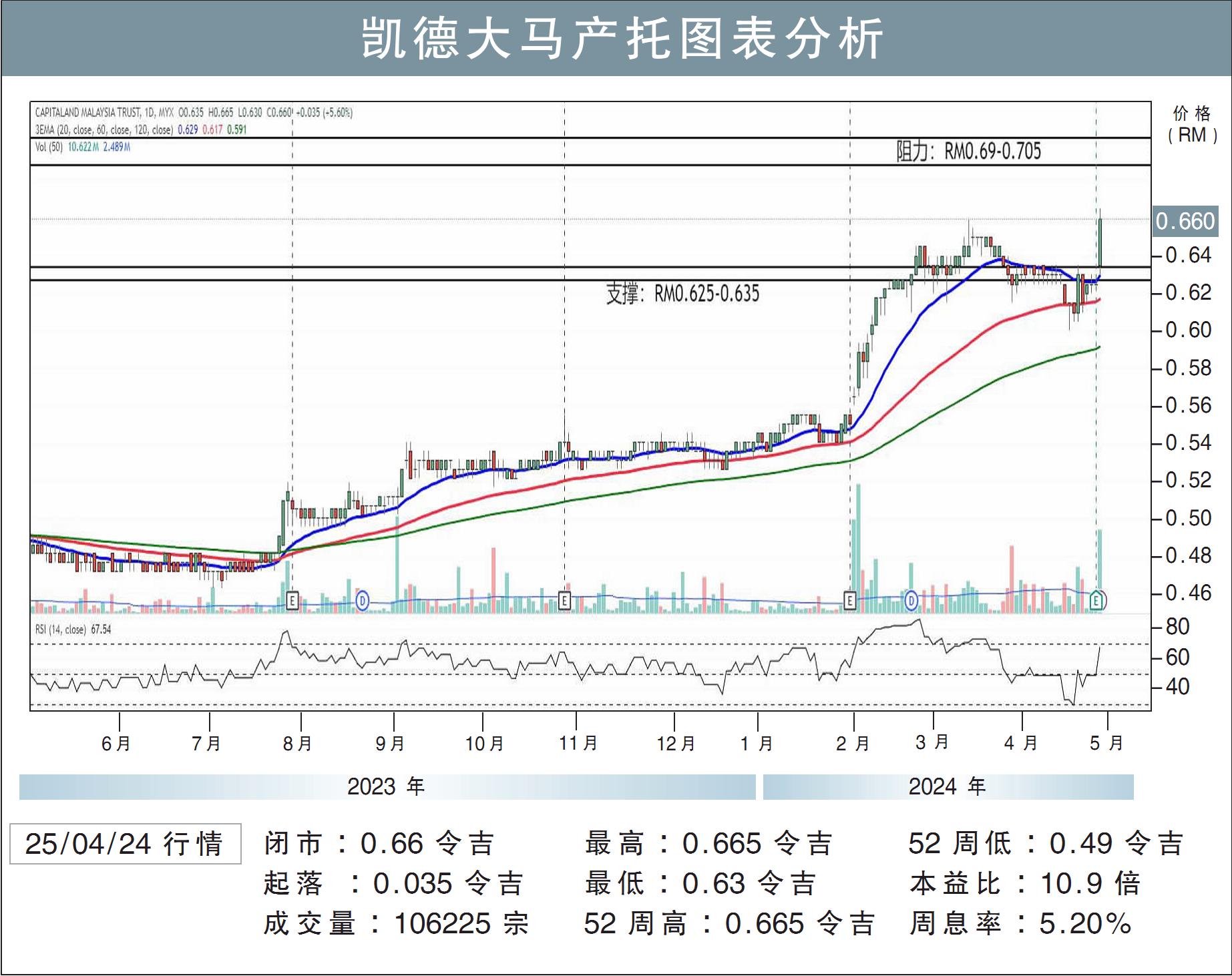
Task: Click the 闭市: 0.66 令吉 closing price
Action: (379, 844)
